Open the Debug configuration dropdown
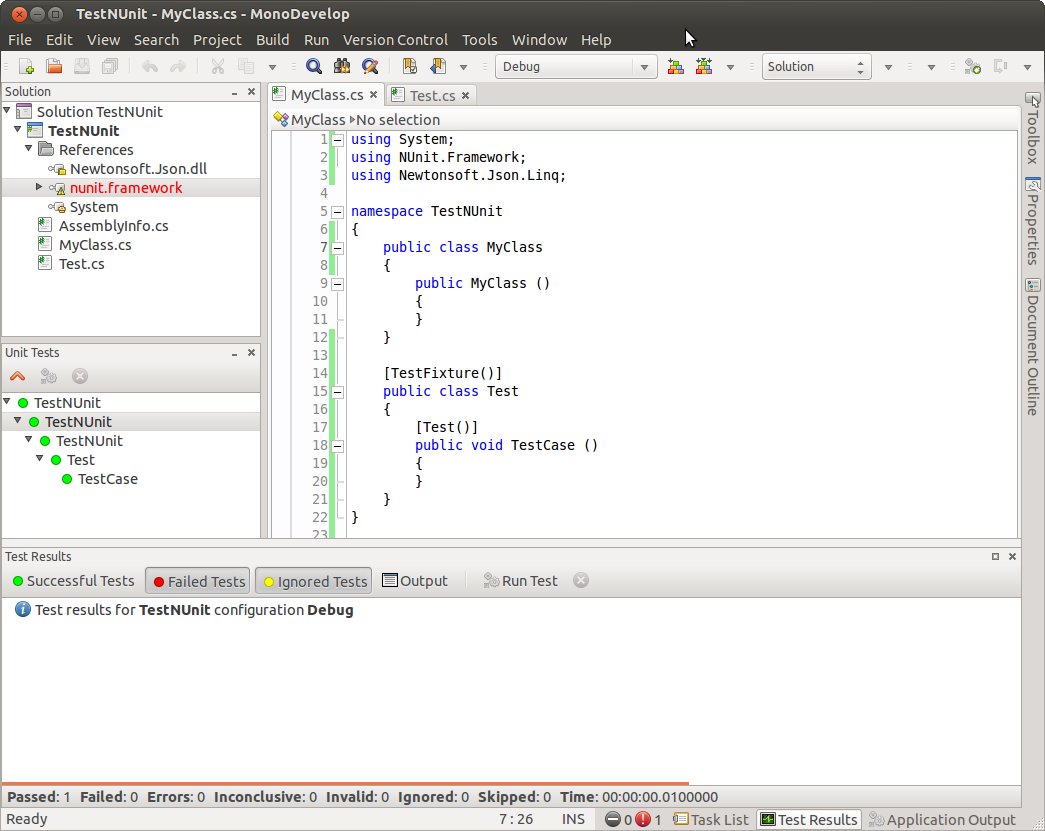The height and width of the screenshot is (831, 1045). (x=641, y=67)
